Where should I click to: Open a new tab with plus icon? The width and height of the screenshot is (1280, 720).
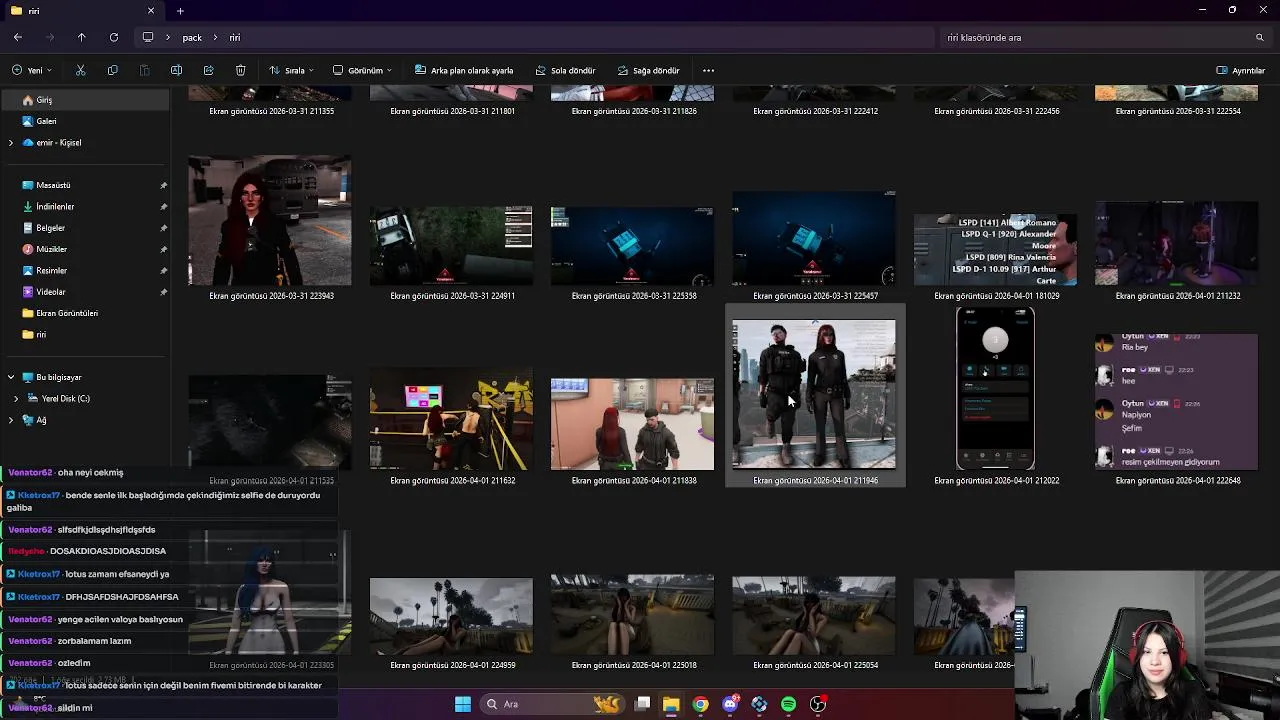click(180, 11)
